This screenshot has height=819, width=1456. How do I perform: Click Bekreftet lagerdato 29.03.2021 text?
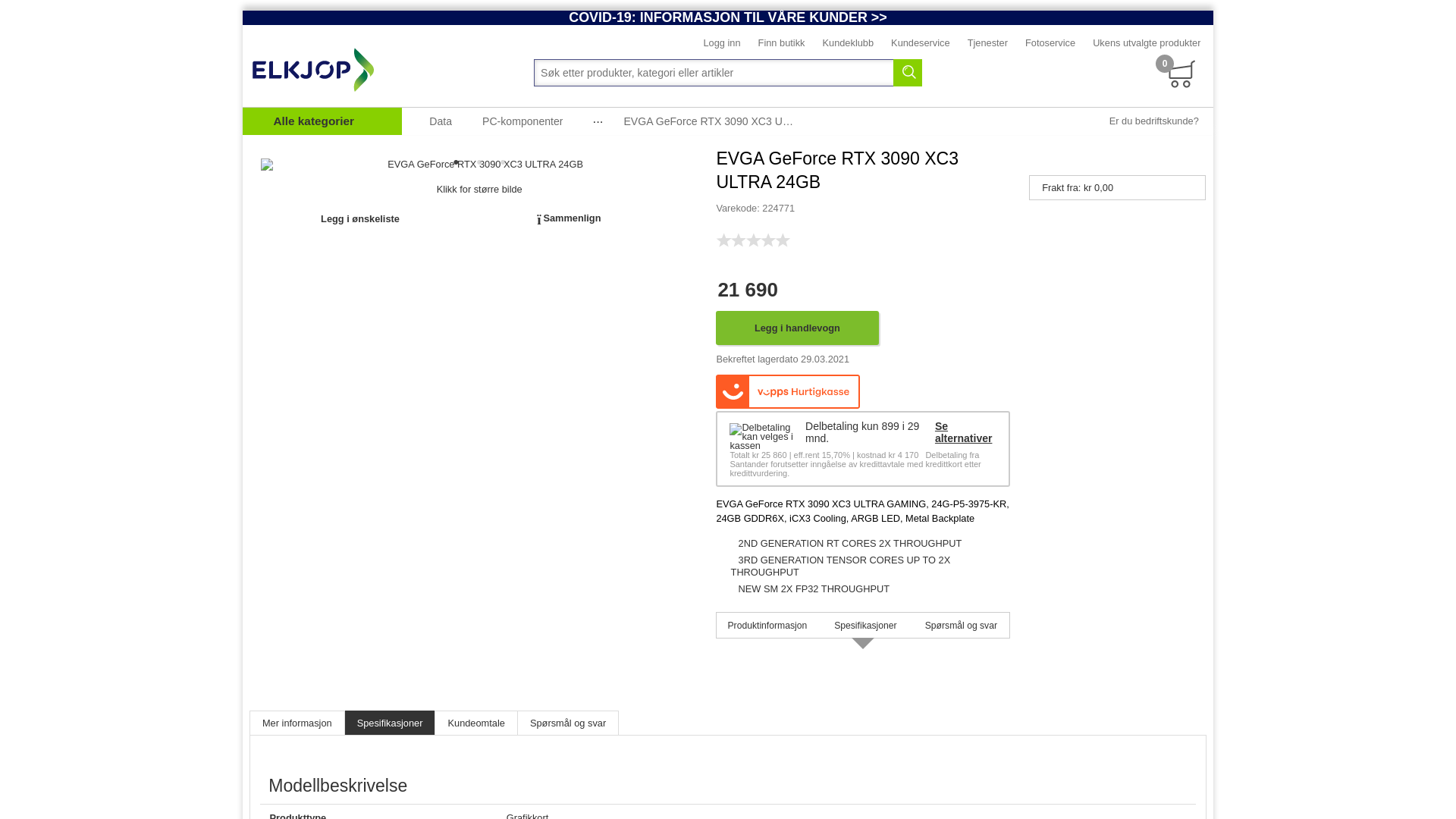tap(783, 359)
